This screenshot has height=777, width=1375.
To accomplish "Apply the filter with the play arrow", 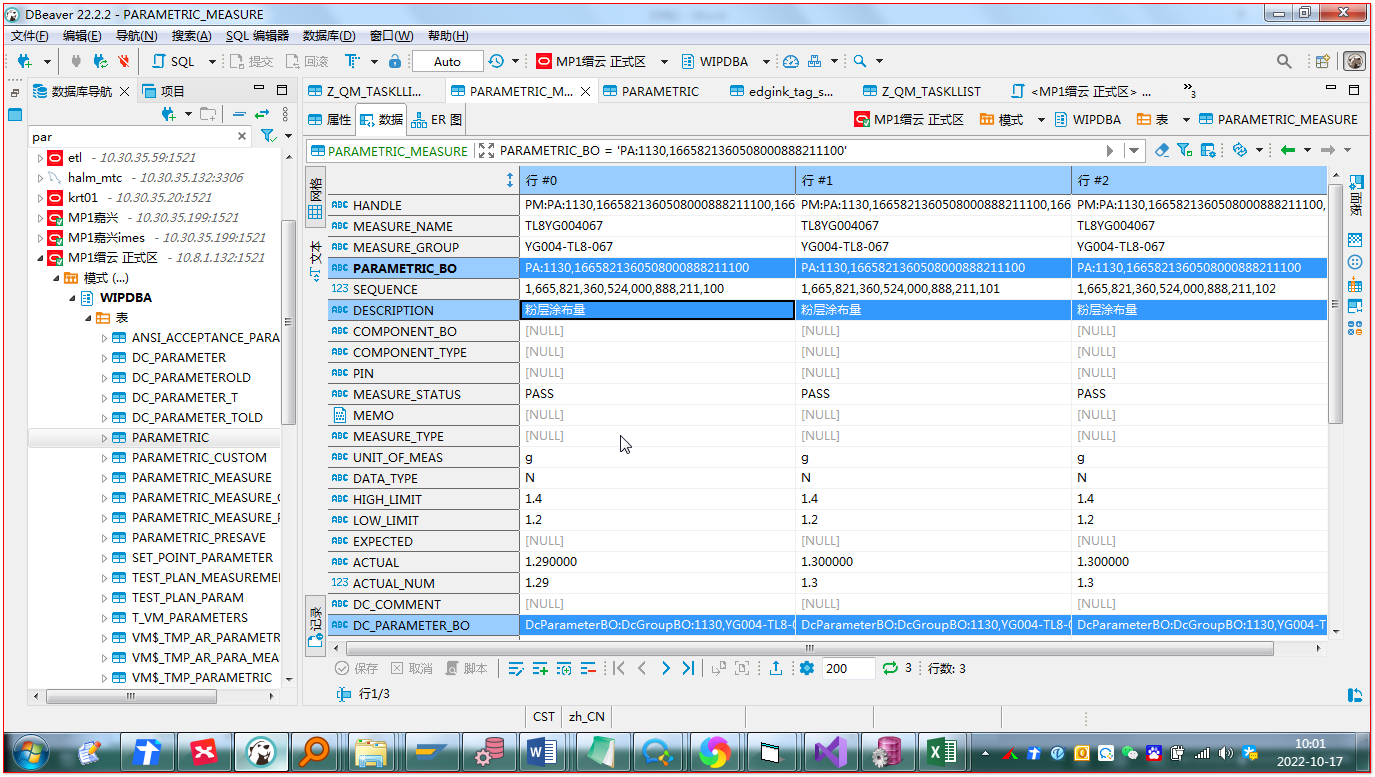I will point(1110,150).
